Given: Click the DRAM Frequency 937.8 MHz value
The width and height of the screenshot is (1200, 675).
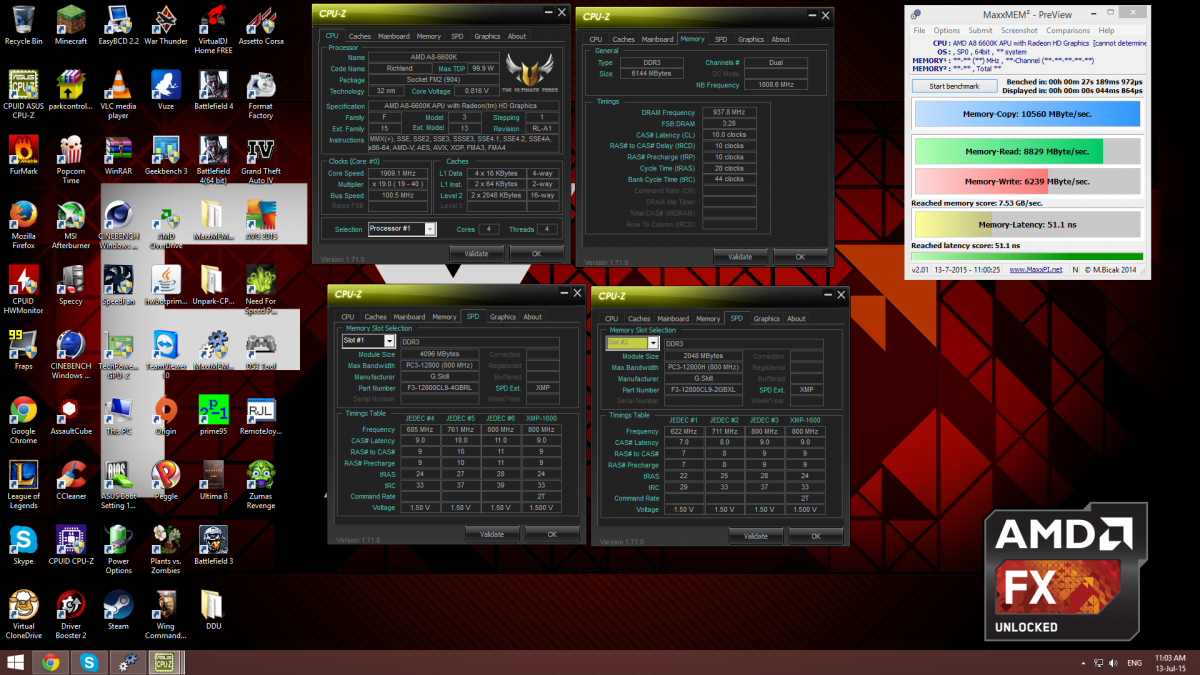Looking at the screenshot, I should [x=727, y=112].
